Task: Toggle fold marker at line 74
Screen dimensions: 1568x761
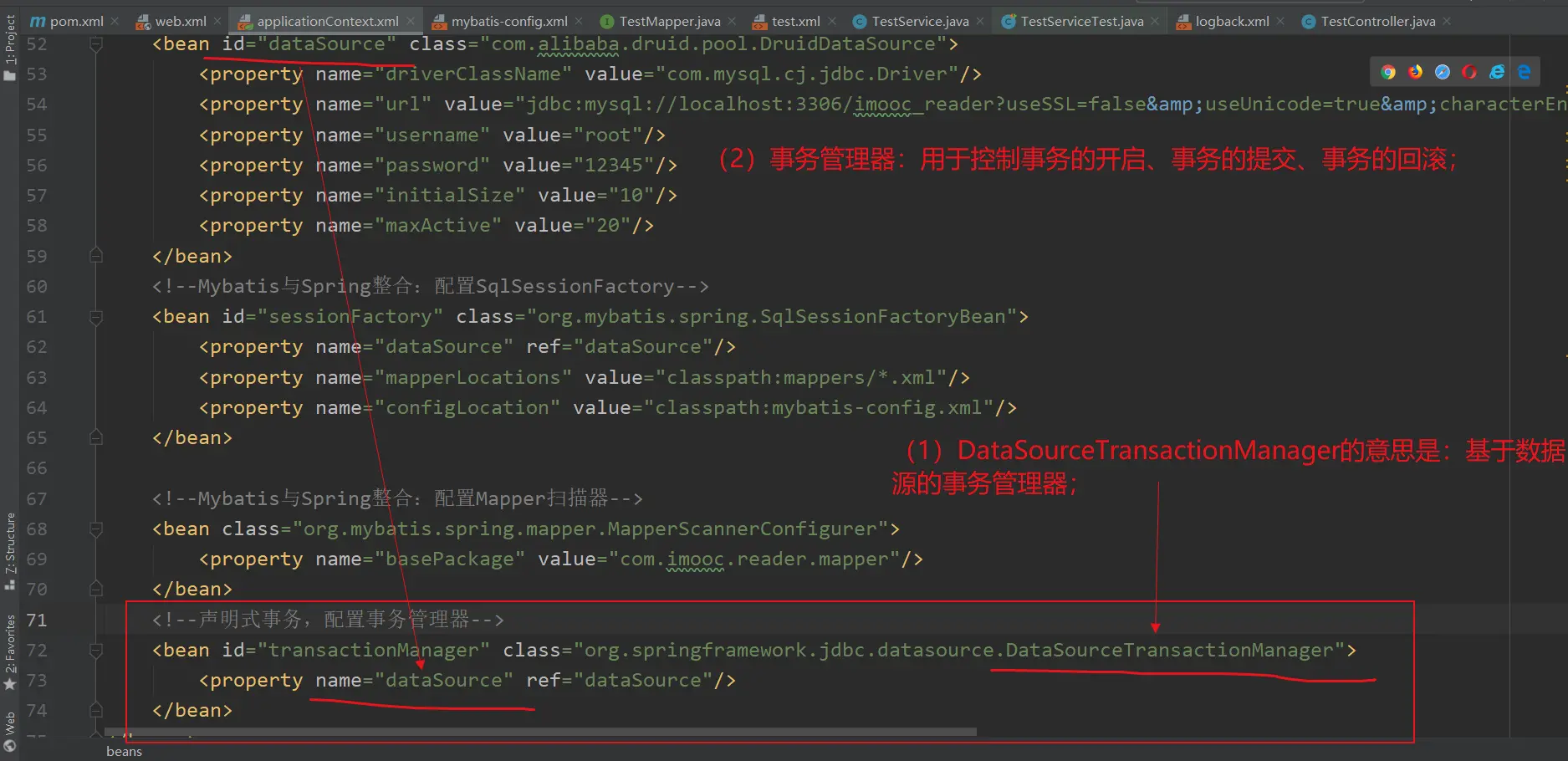Action: [x=96, y=710]
